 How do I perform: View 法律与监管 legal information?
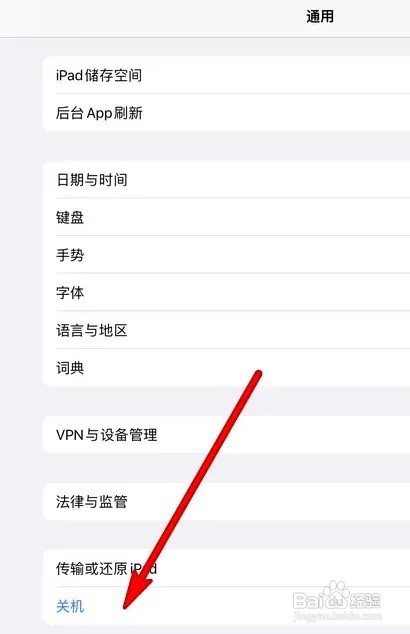tap(226, 501)
